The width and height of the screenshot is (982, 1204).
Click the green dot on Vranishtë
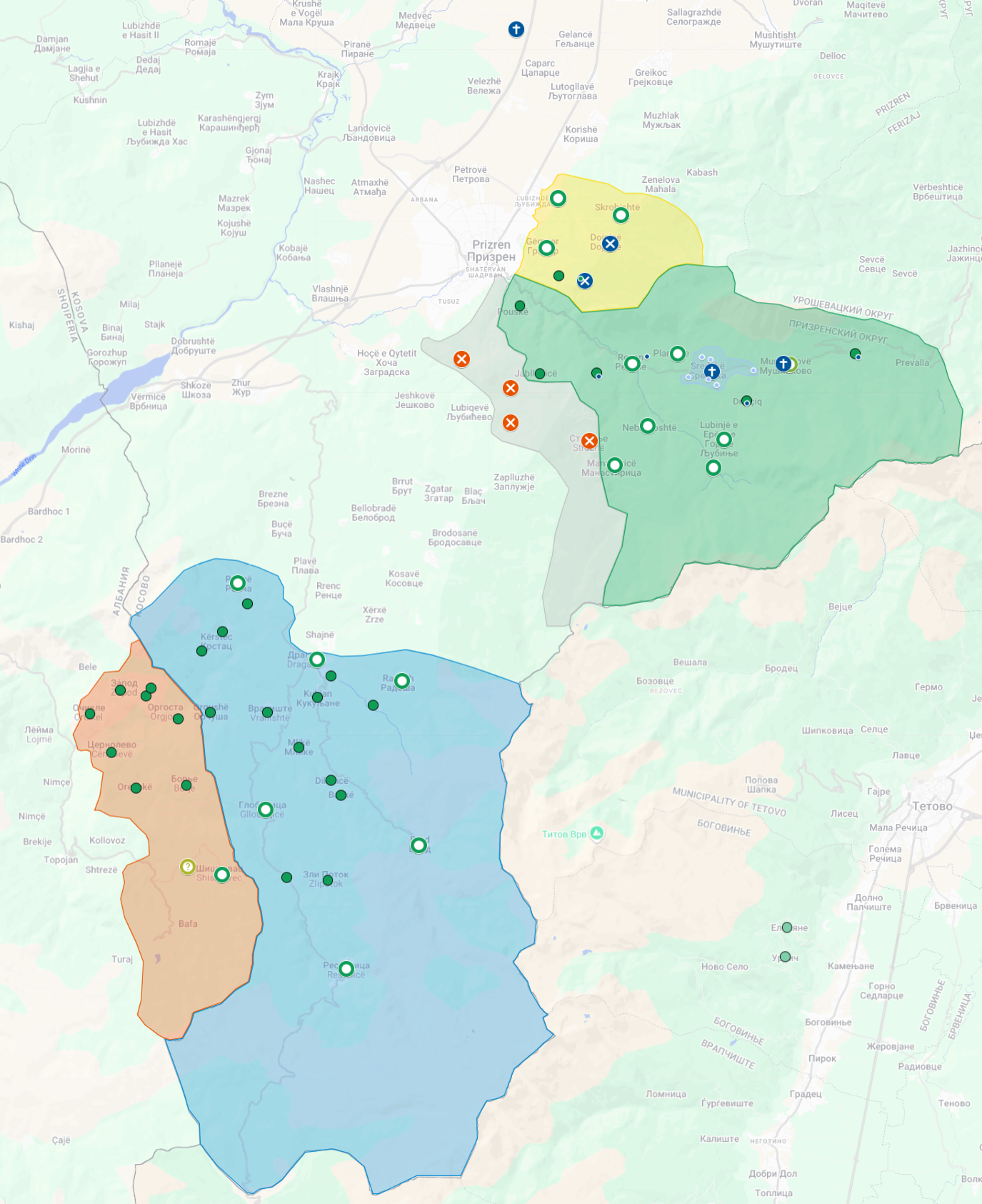pos(267,712)
